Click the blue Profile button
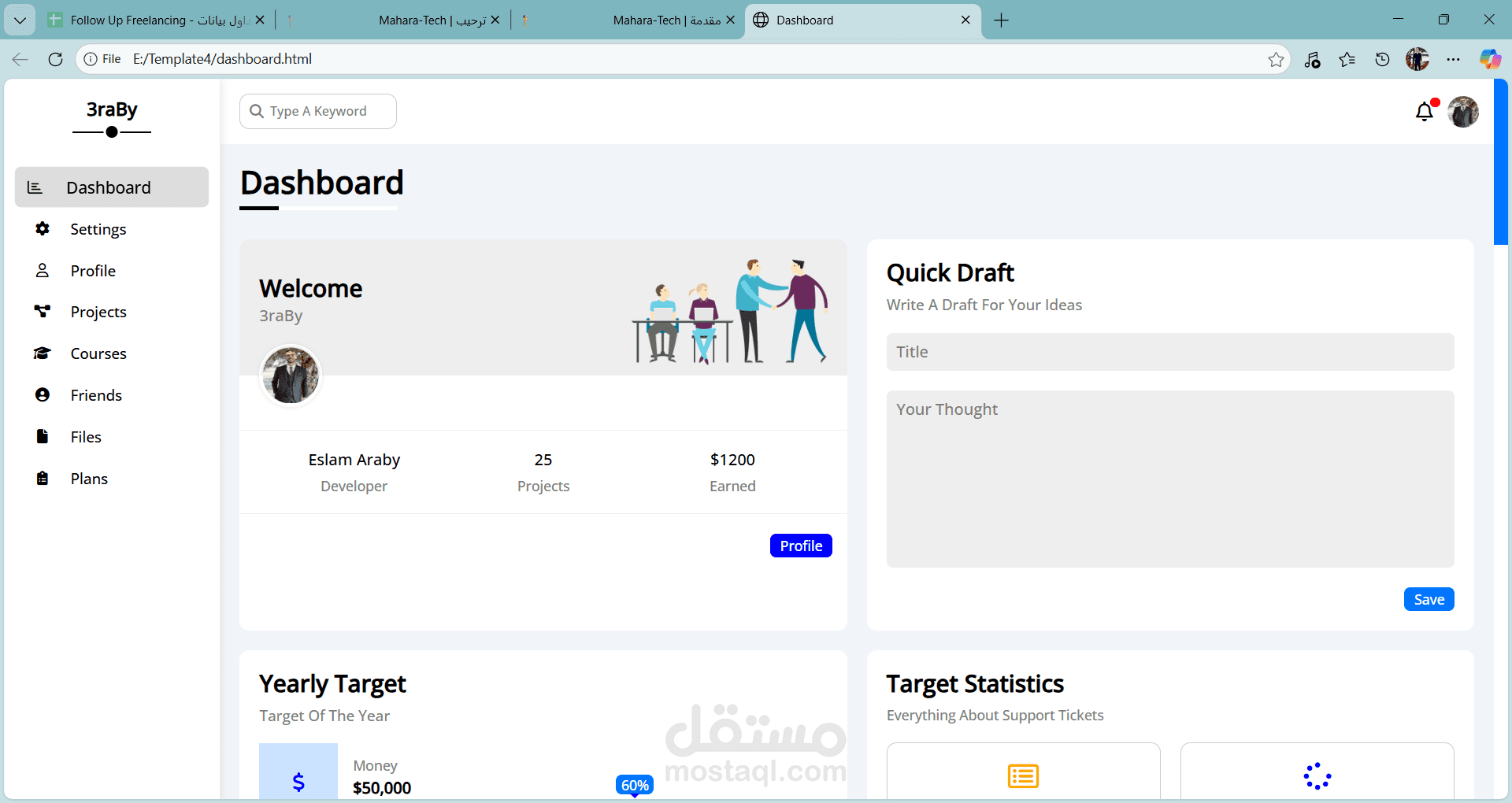Viewport: 1512px width, 803px height. click(x=801, y=545)
